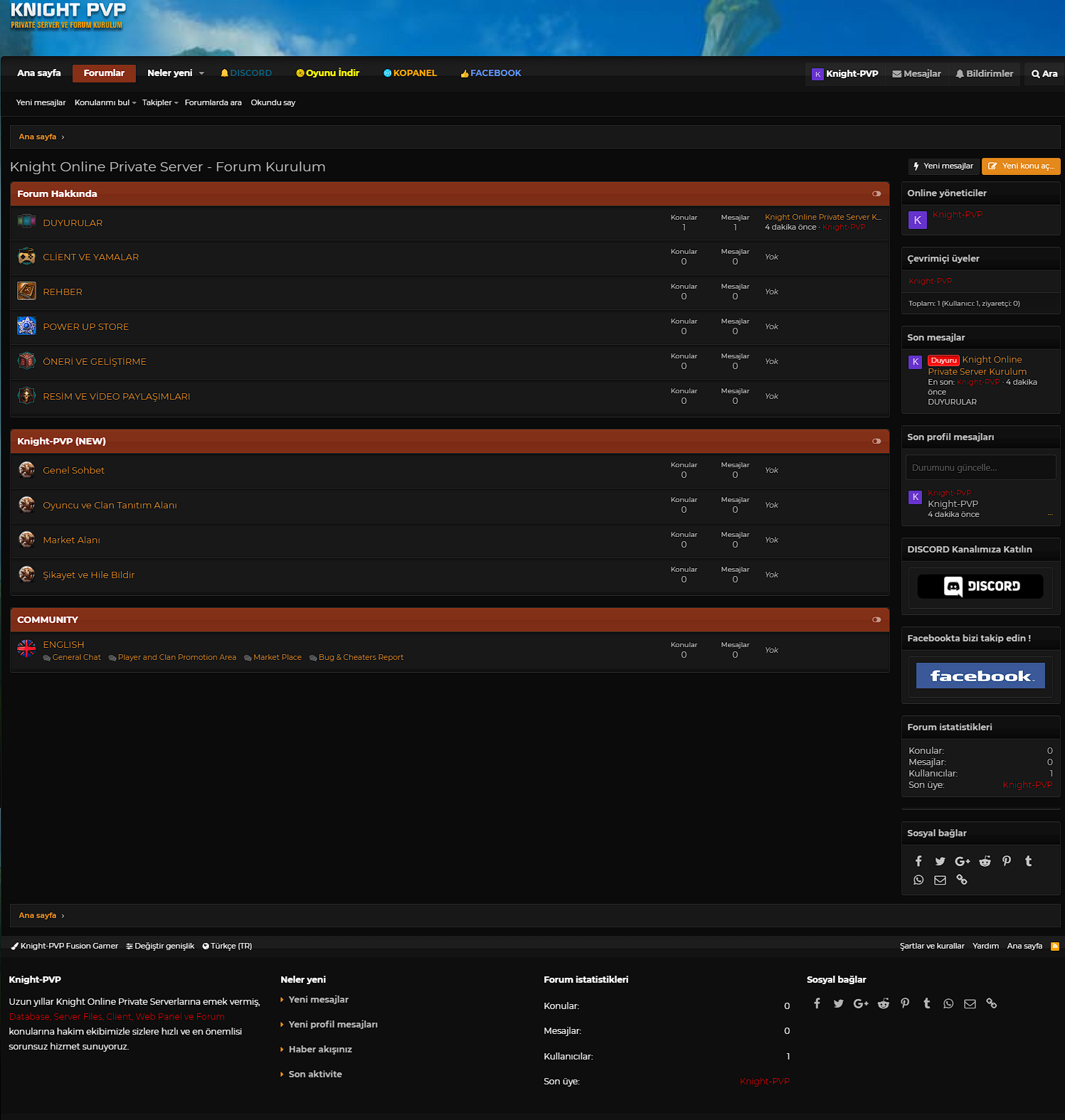Click the Discord banner image
Image resolution: width=1065 pixels, height=1120 pixels.
tap(980, 586)
